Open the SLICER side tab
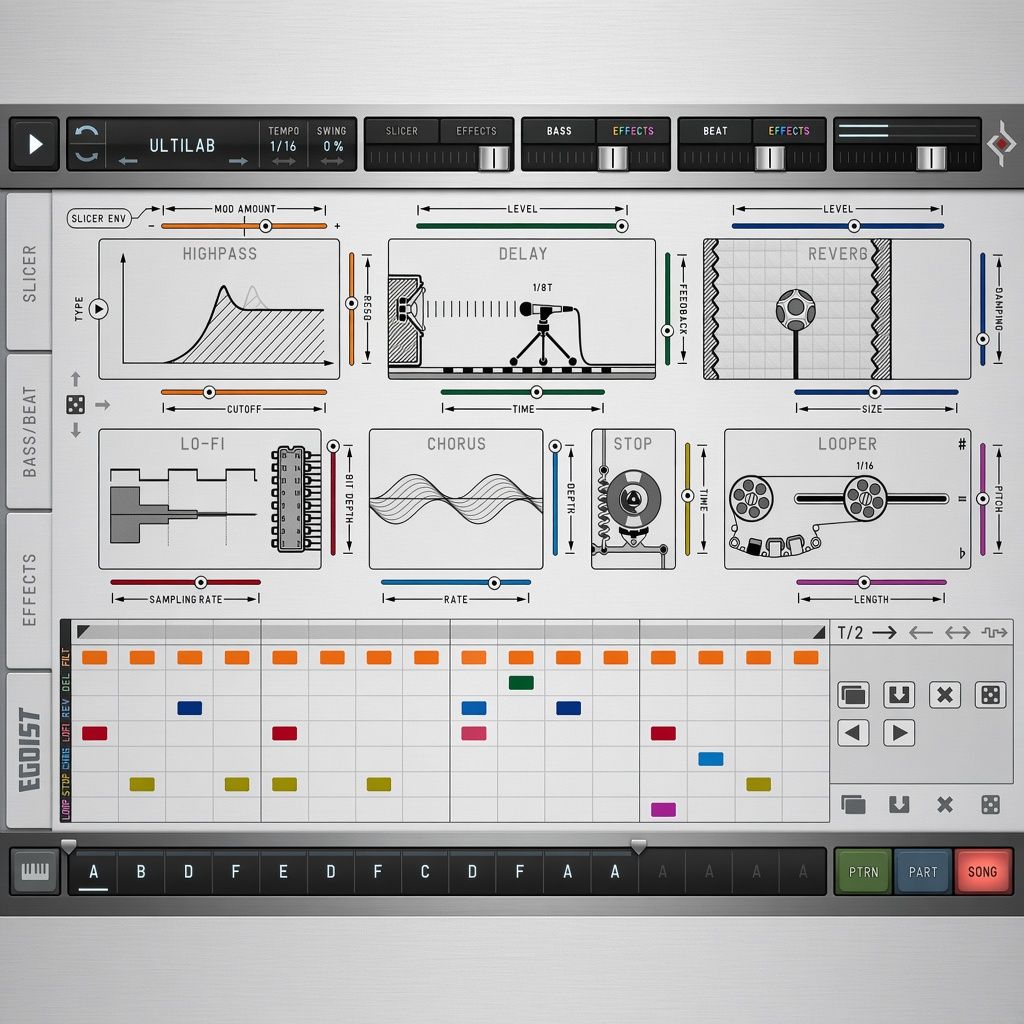The height and width of the screenshot is (1024, 1024). coord(29,272)
